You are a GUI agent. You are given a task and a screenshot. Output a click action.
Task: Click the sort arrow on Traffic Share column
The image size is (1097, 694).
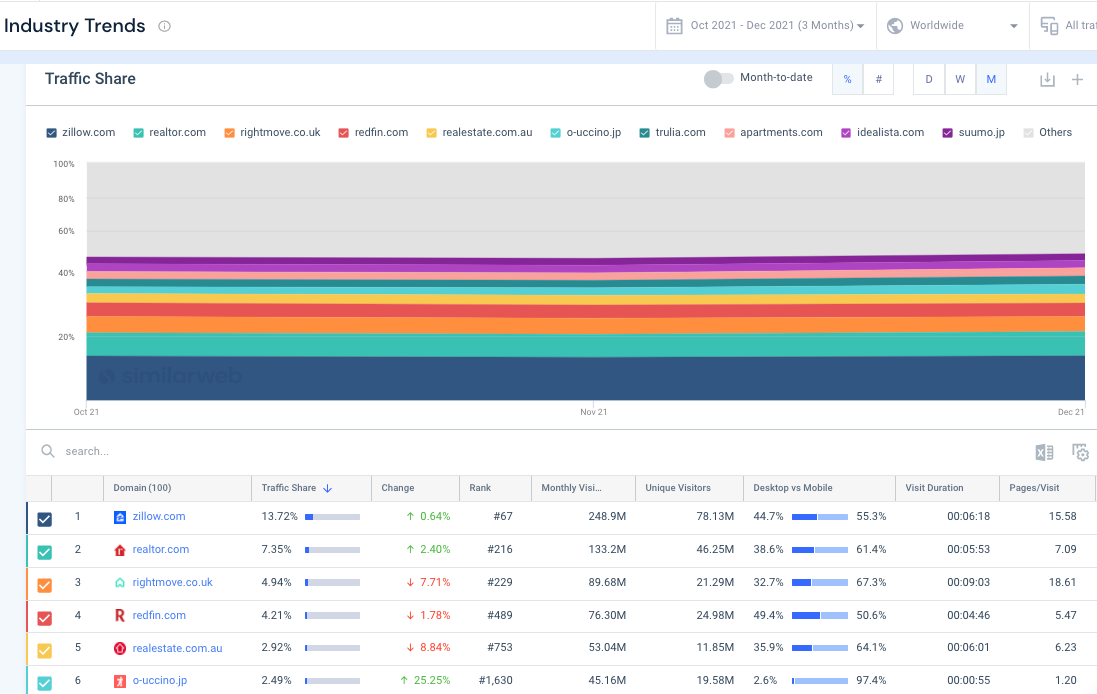click(x=327, y=488)
